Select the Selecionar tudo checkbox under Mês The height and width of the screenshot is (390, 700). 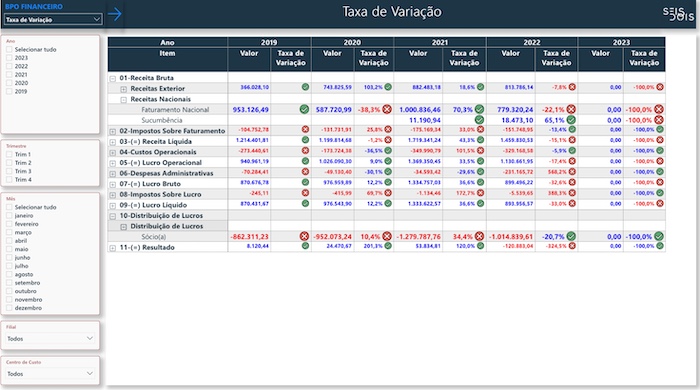9,207
